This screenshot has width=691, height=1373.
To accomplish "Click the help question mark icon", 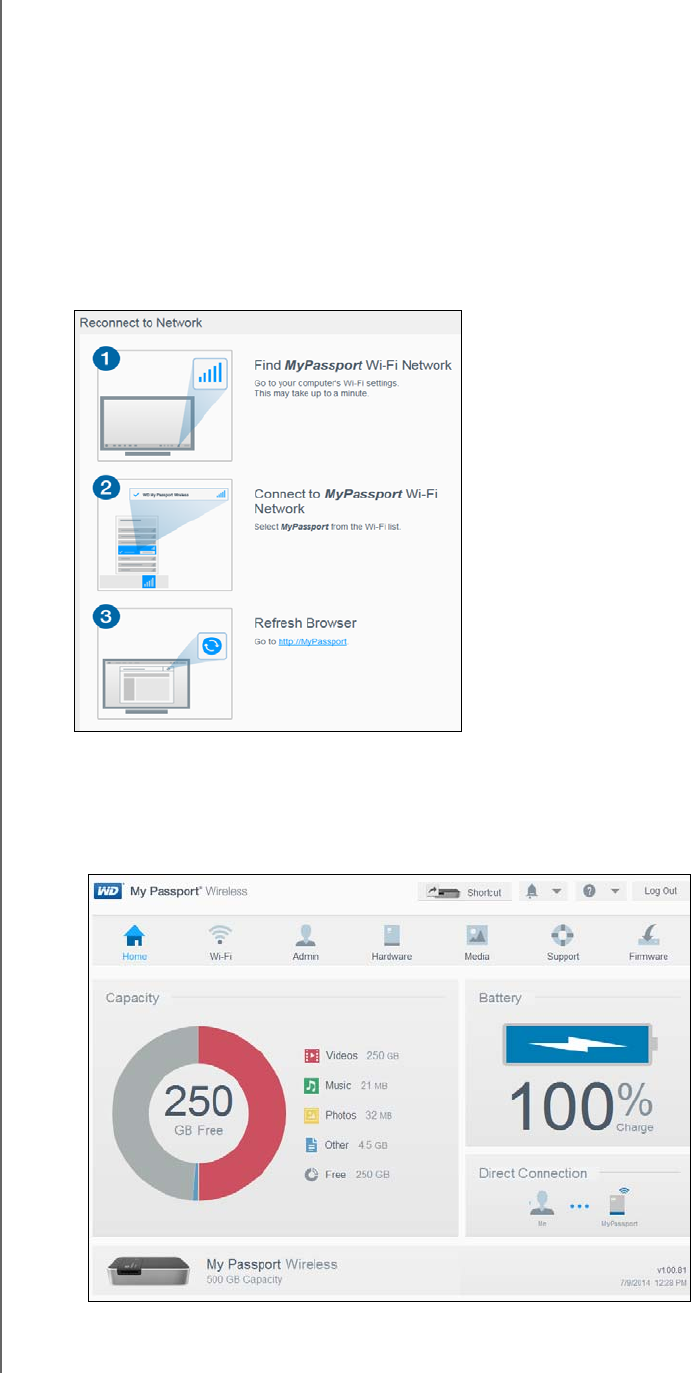I will pos(590,891).
